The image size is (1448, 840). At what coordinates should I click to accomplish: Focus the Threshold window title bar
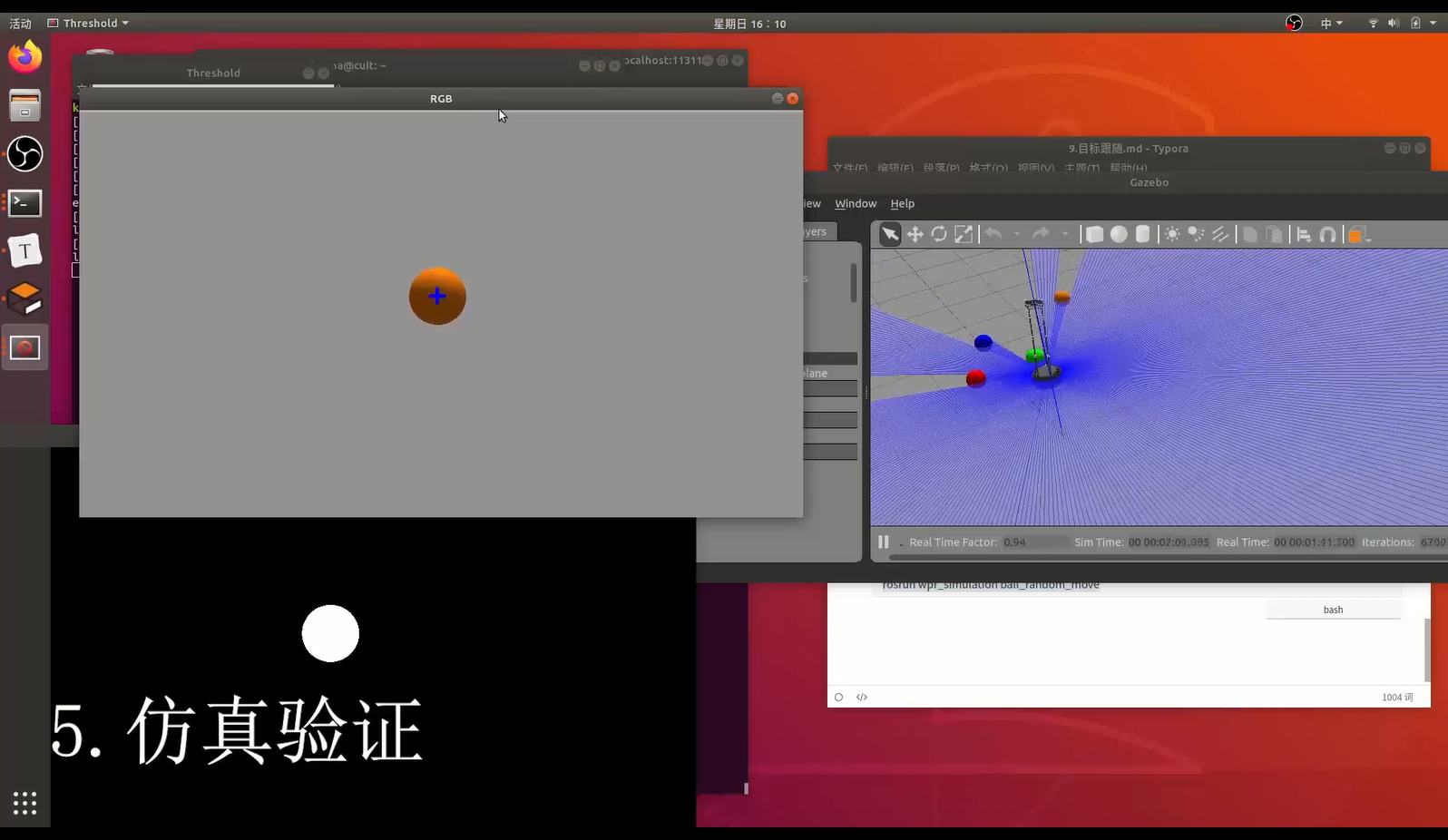[x=213, y=73]
